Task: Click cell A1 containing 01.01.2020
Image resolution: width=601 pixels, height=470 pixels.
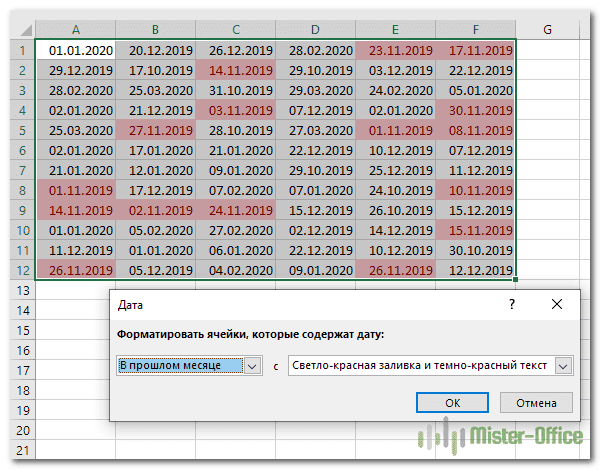Action: [75, 50]
